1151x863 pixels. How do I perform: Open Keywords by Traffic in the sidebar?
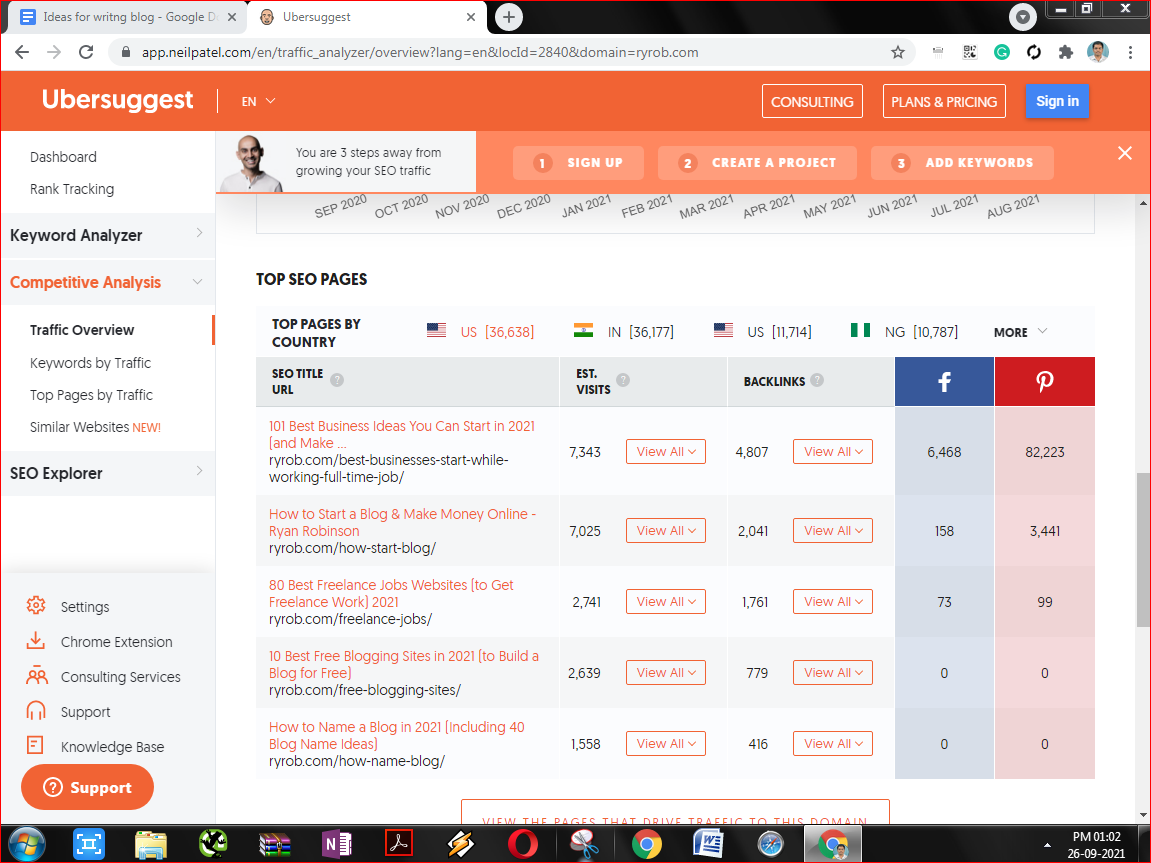click(x=90, y=363)
